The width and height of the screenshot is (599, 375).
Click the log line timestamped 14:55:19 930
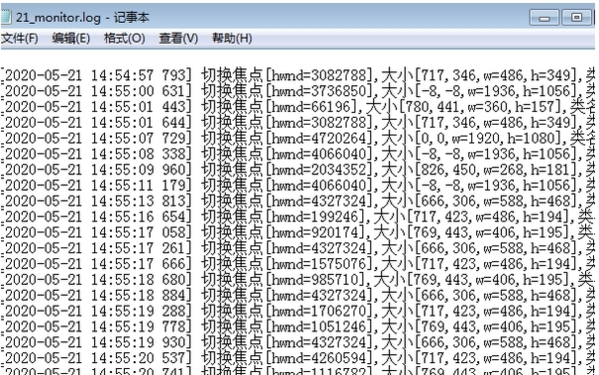pos(299,342)
